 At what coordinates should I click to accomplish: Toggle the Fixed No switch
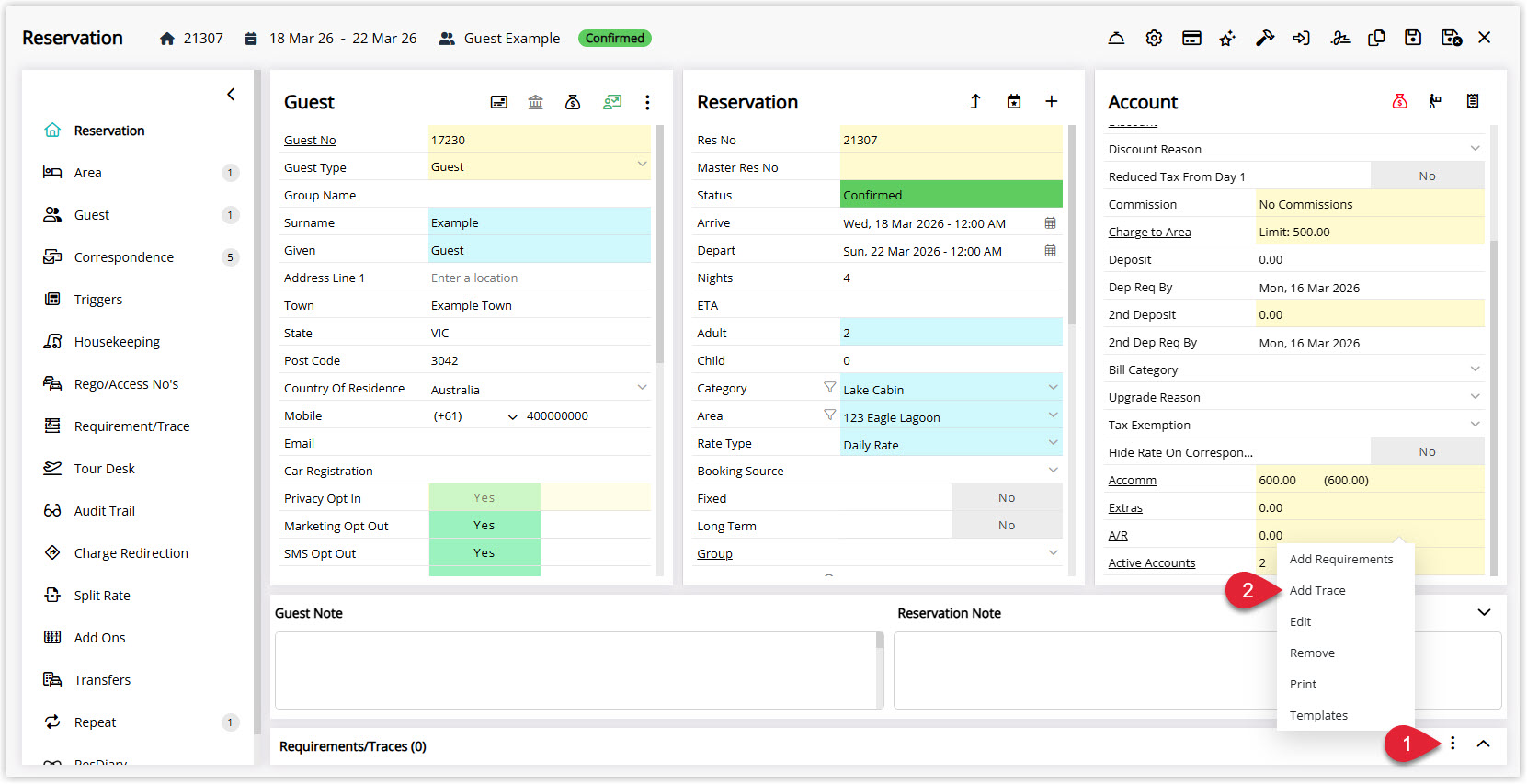1007,497
